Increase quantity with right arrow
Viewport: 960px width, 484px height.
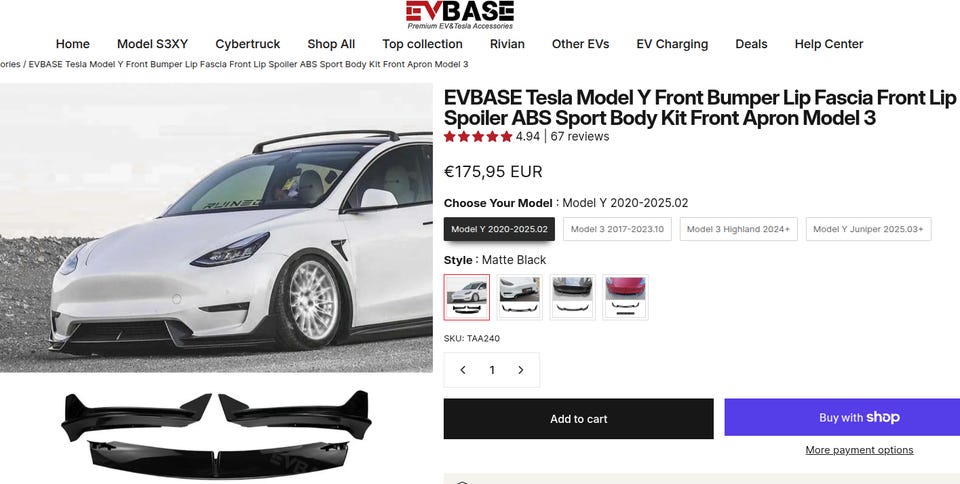pyautogui.click(x=521, y=370)
